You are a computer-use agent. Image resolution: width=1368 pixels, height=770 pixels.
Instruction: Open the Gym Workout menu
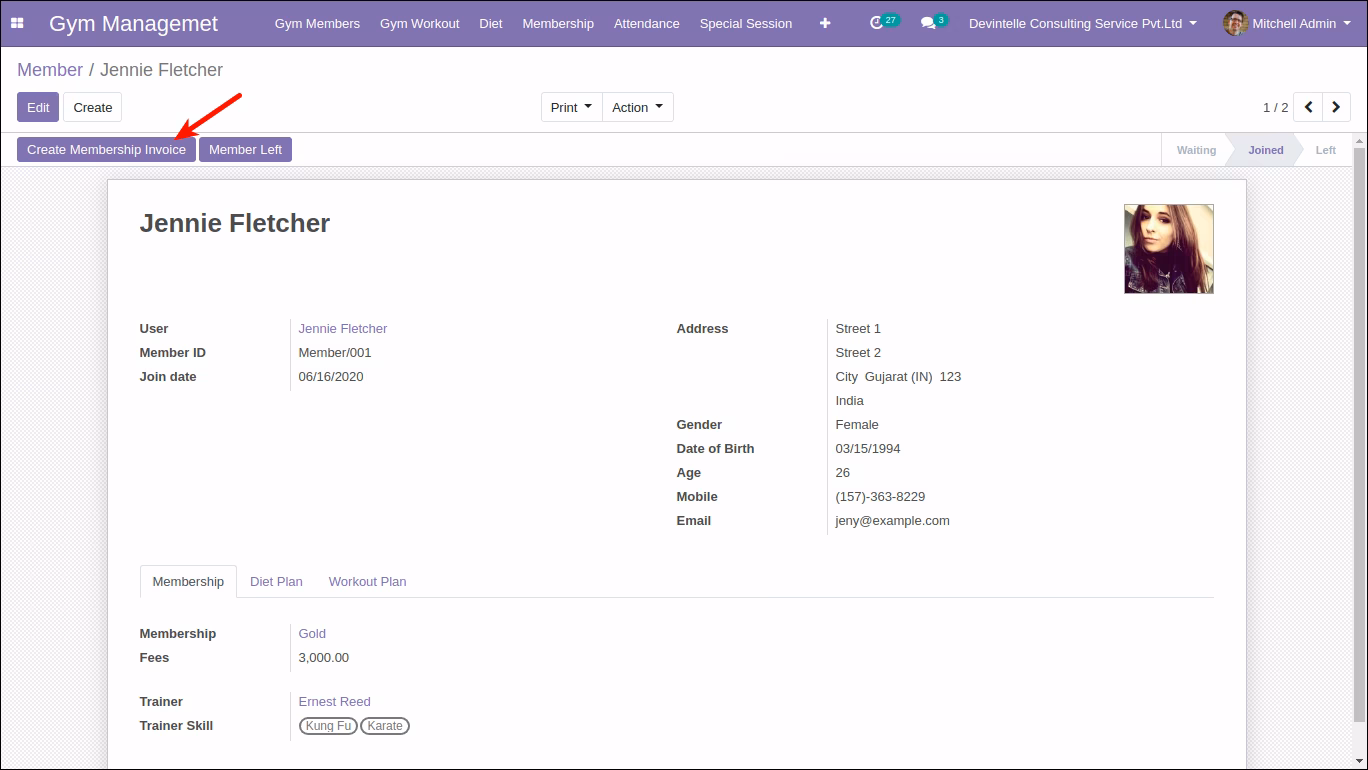click(420, 23)
